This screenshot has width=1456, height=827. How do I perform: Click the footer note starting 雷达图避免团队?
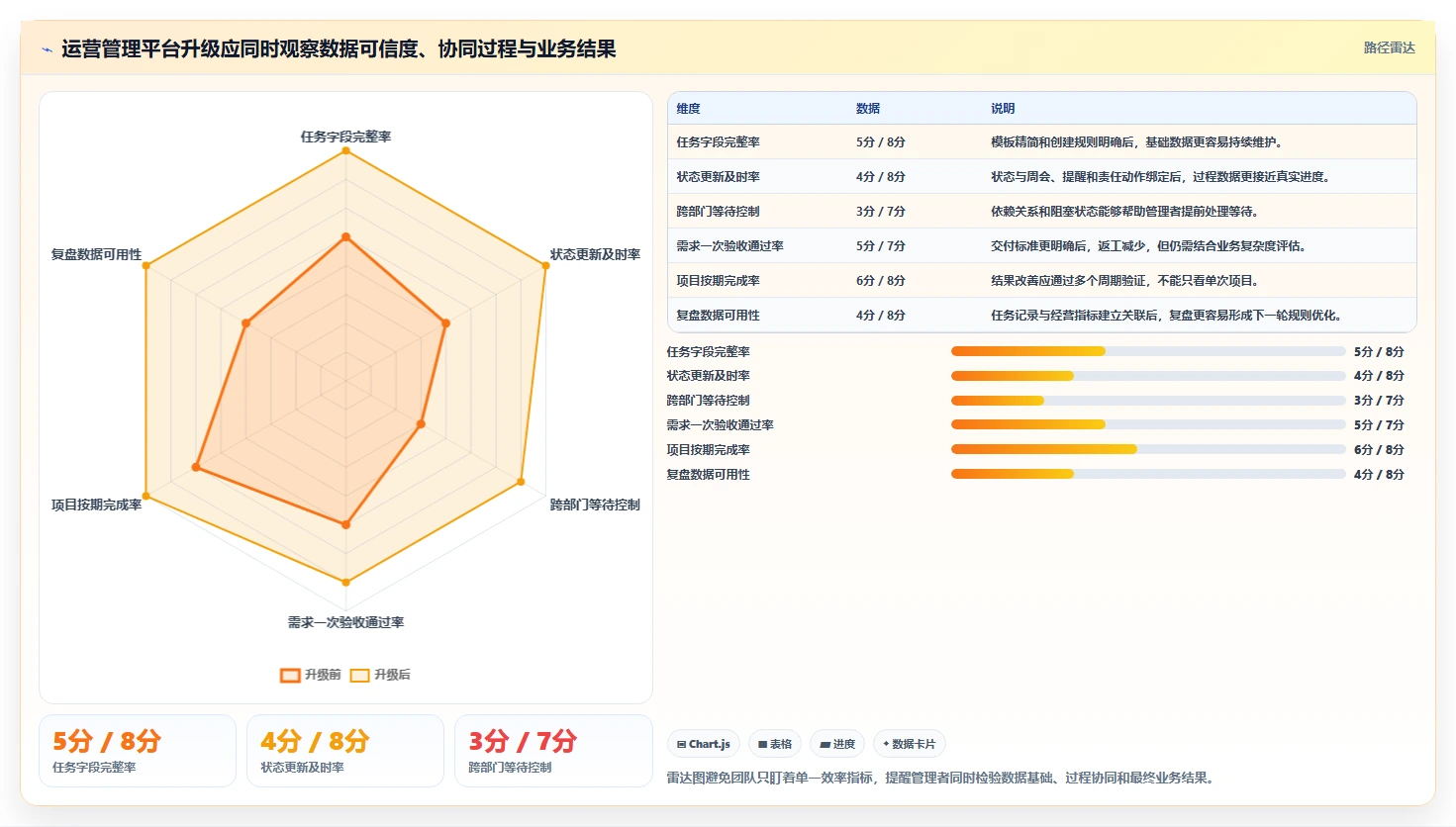click(939, 779)
